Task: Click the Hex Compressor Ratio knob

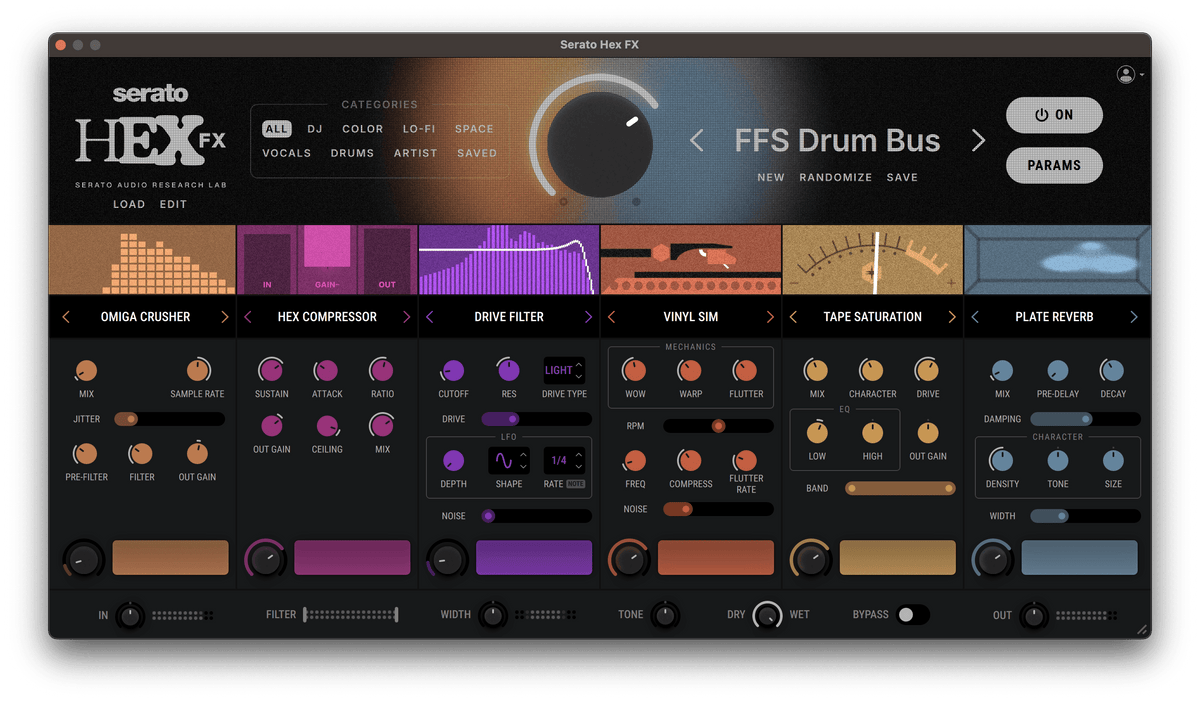Action: [x=382, y=371]
